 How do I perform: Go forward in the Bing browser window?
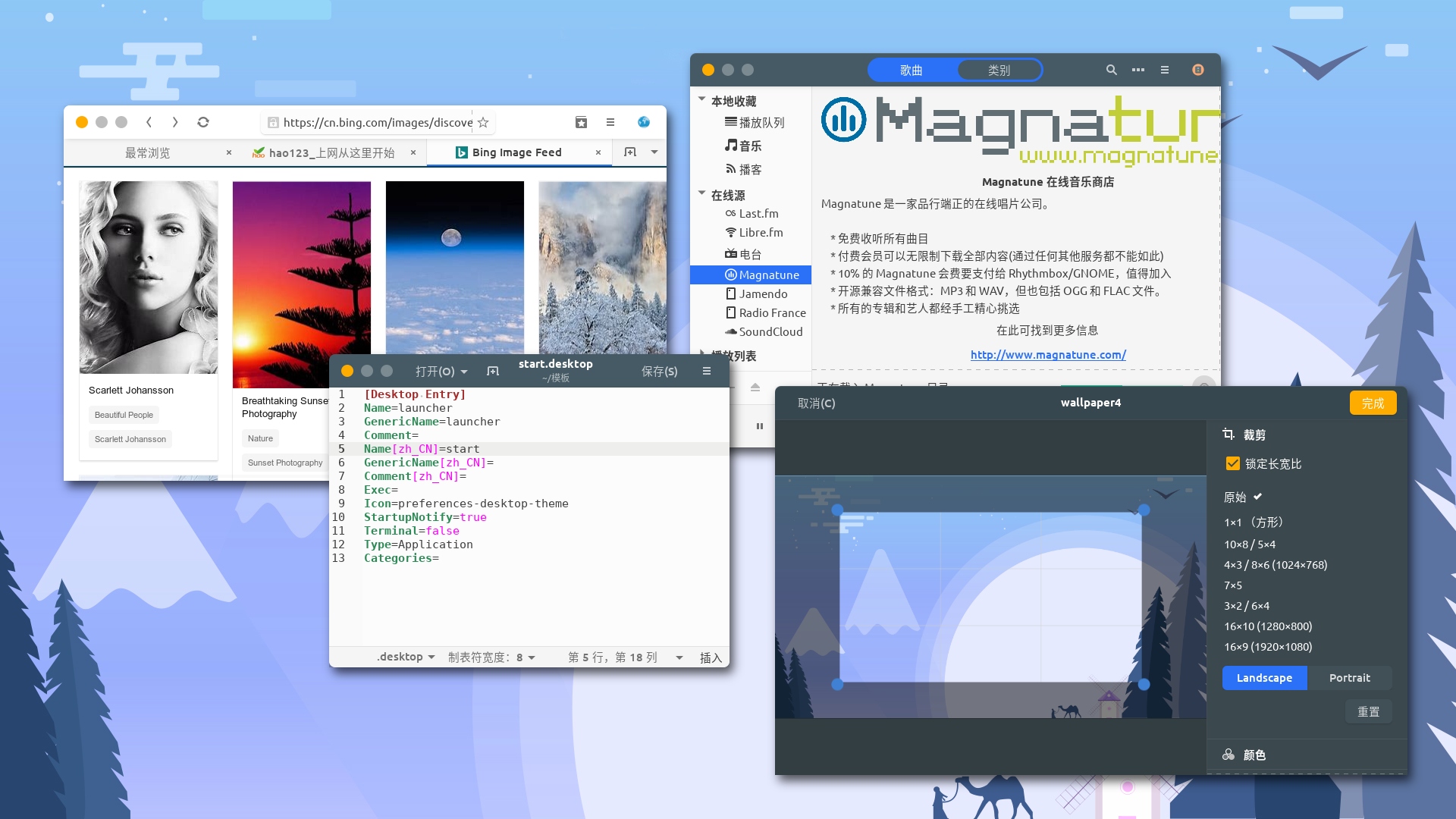[175, 122]
